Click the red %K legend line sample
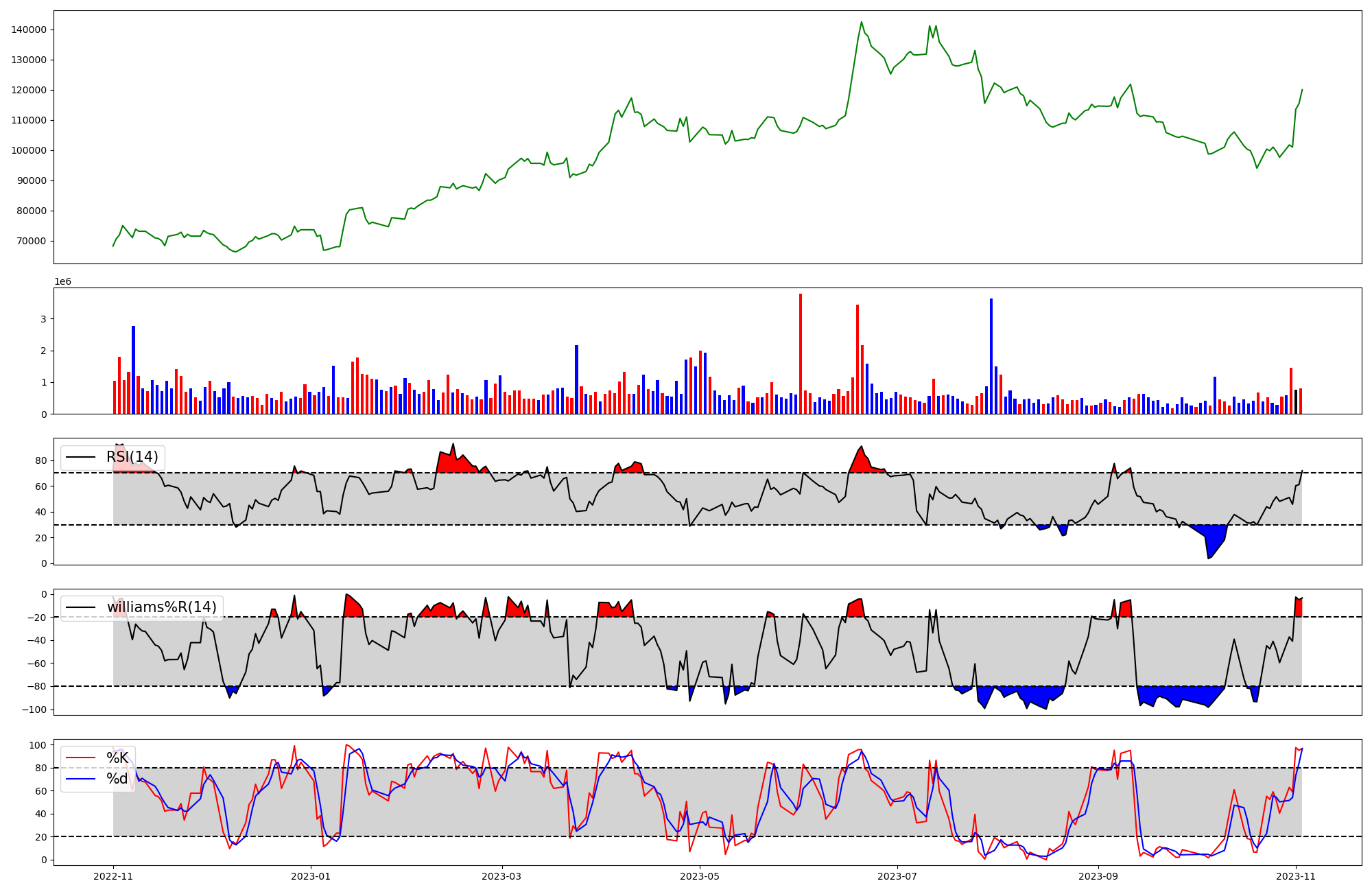1372x892 pixels. pyautogui.click(x=80, y=758)
